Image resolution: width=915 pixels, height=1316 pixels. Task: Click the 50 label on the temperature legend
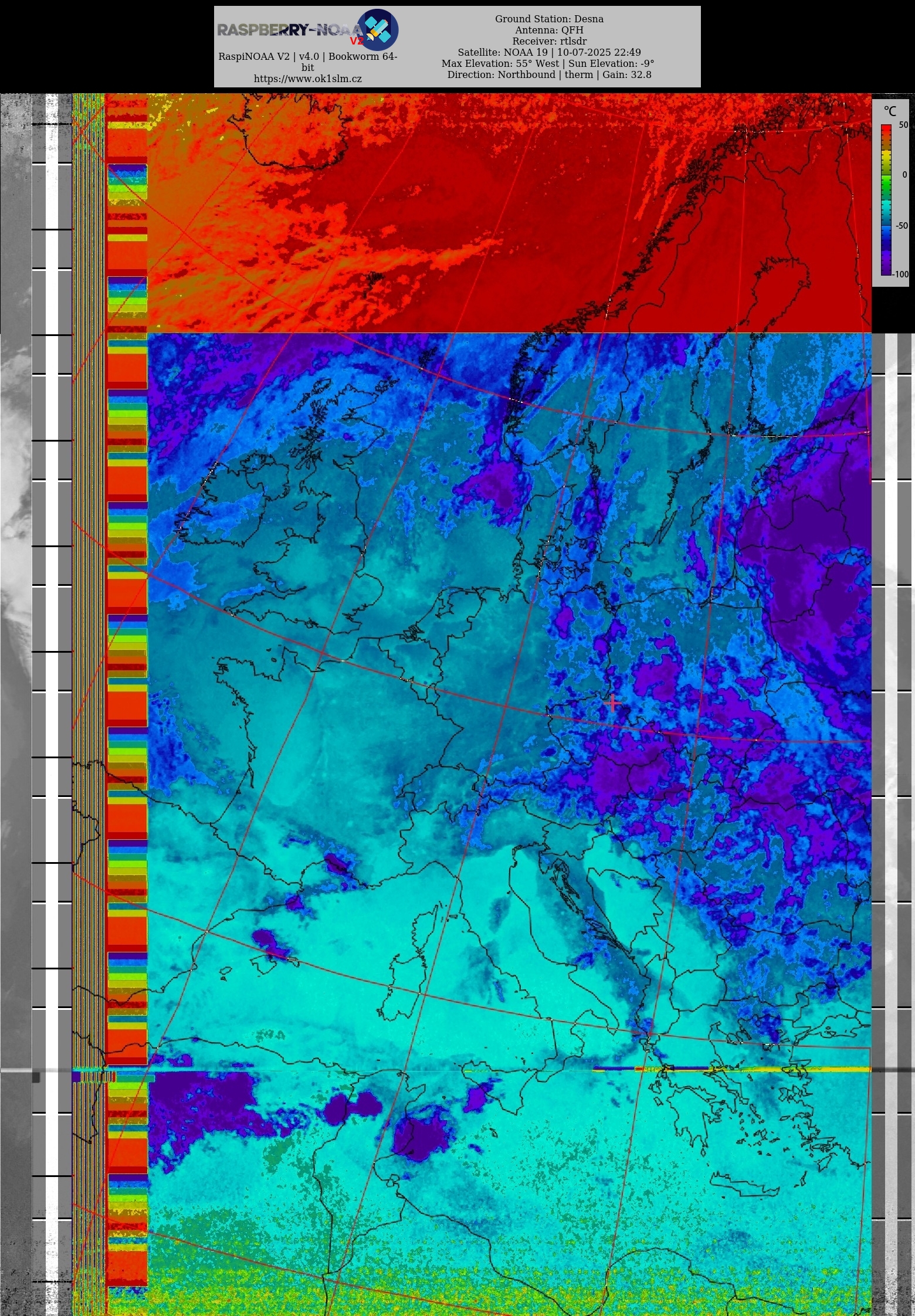coord(903,125)
